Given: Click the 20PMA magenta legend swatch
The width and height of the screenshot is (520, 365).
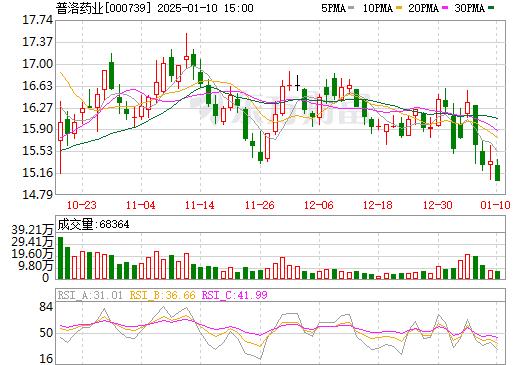Looking at the screenshot, I should (x=445, y=8).
